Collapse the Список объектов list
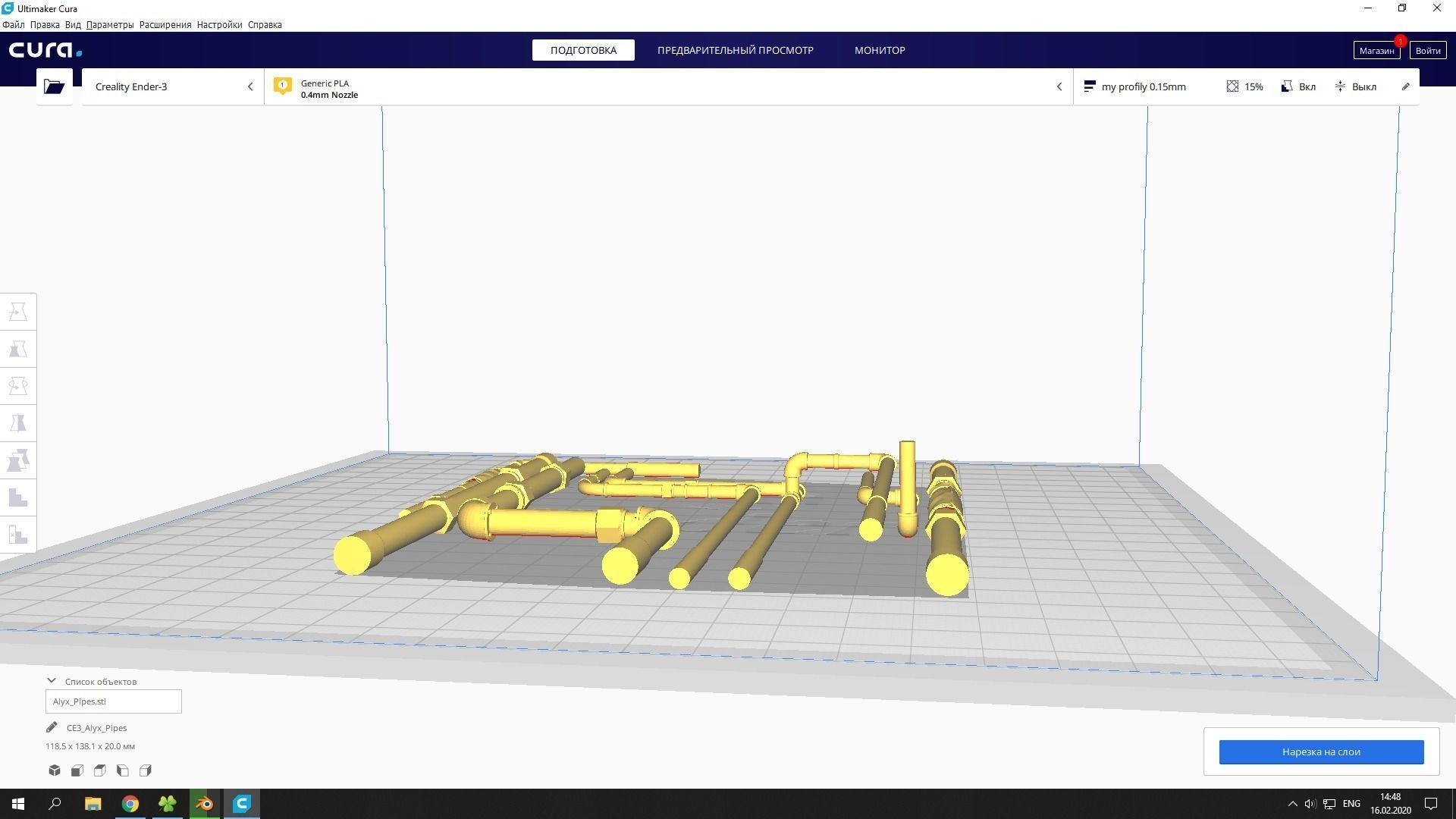Screen dimensions: 1456x819 (52, 681)
